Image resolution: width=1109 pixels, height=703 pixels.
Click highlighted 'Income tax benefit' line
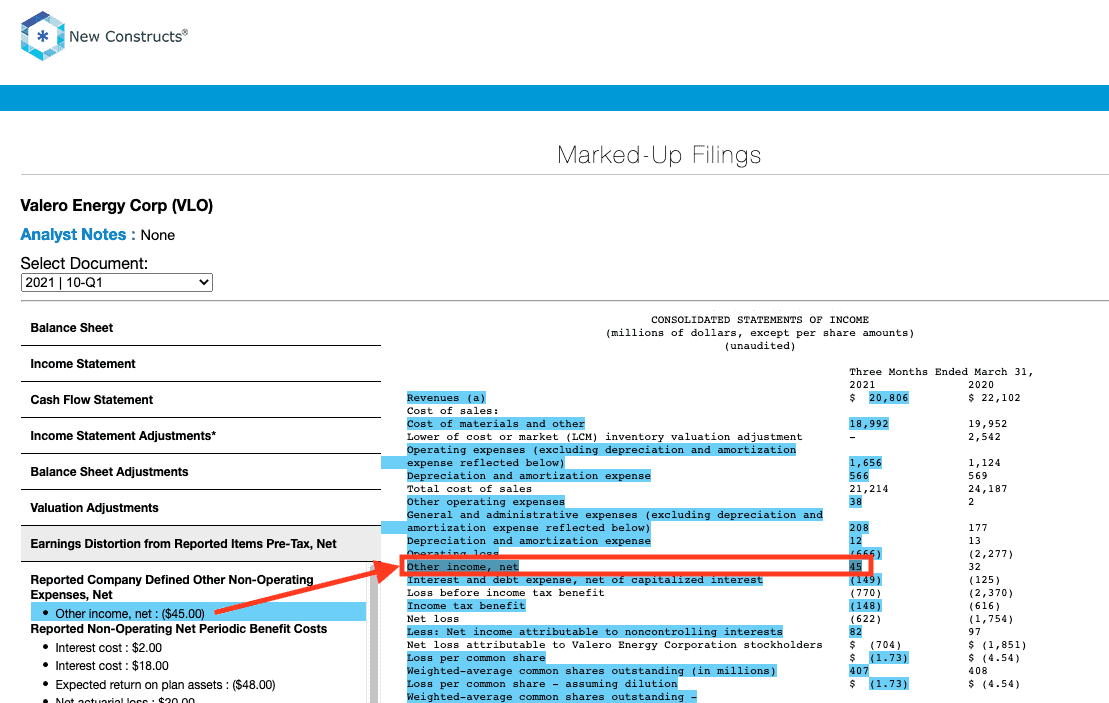click(x=466, y=606)
